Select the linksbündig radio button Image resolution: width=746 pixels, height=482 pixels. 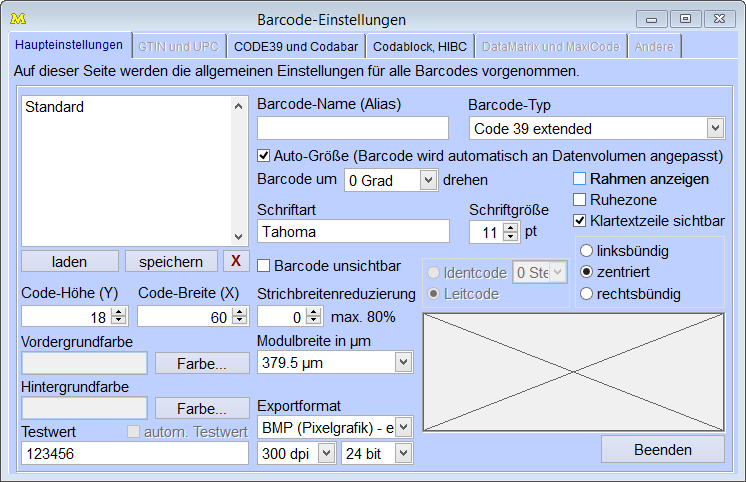[587, 251]
